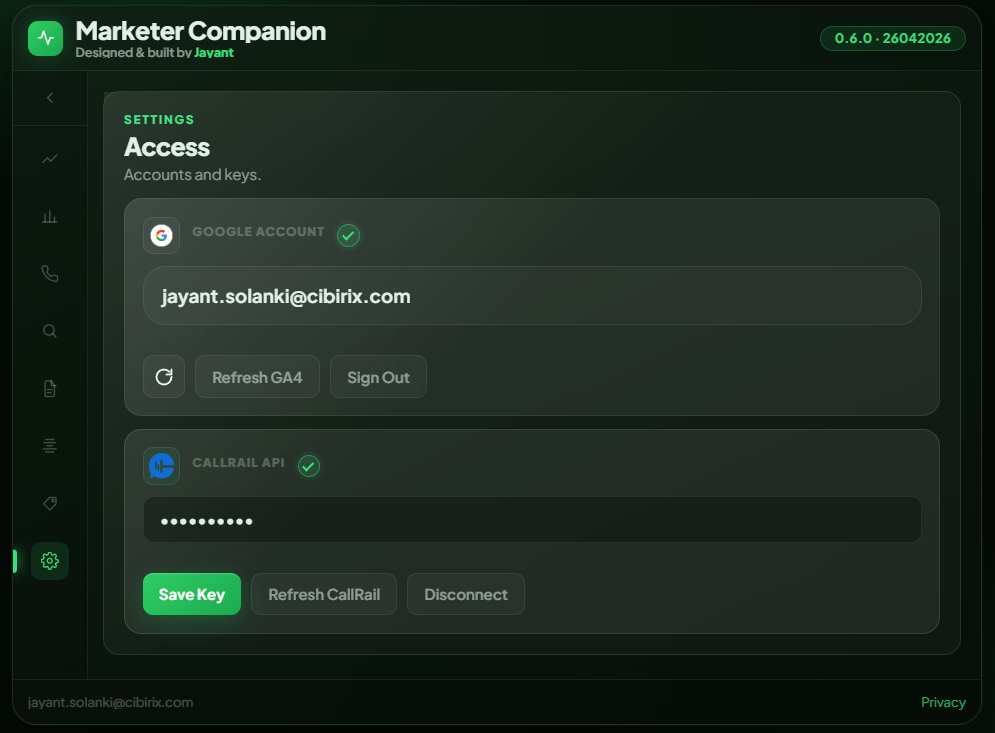This screenshot has width=995, height=733.
Task: Click the SETTINGS section label
Action: click(159, 120)
